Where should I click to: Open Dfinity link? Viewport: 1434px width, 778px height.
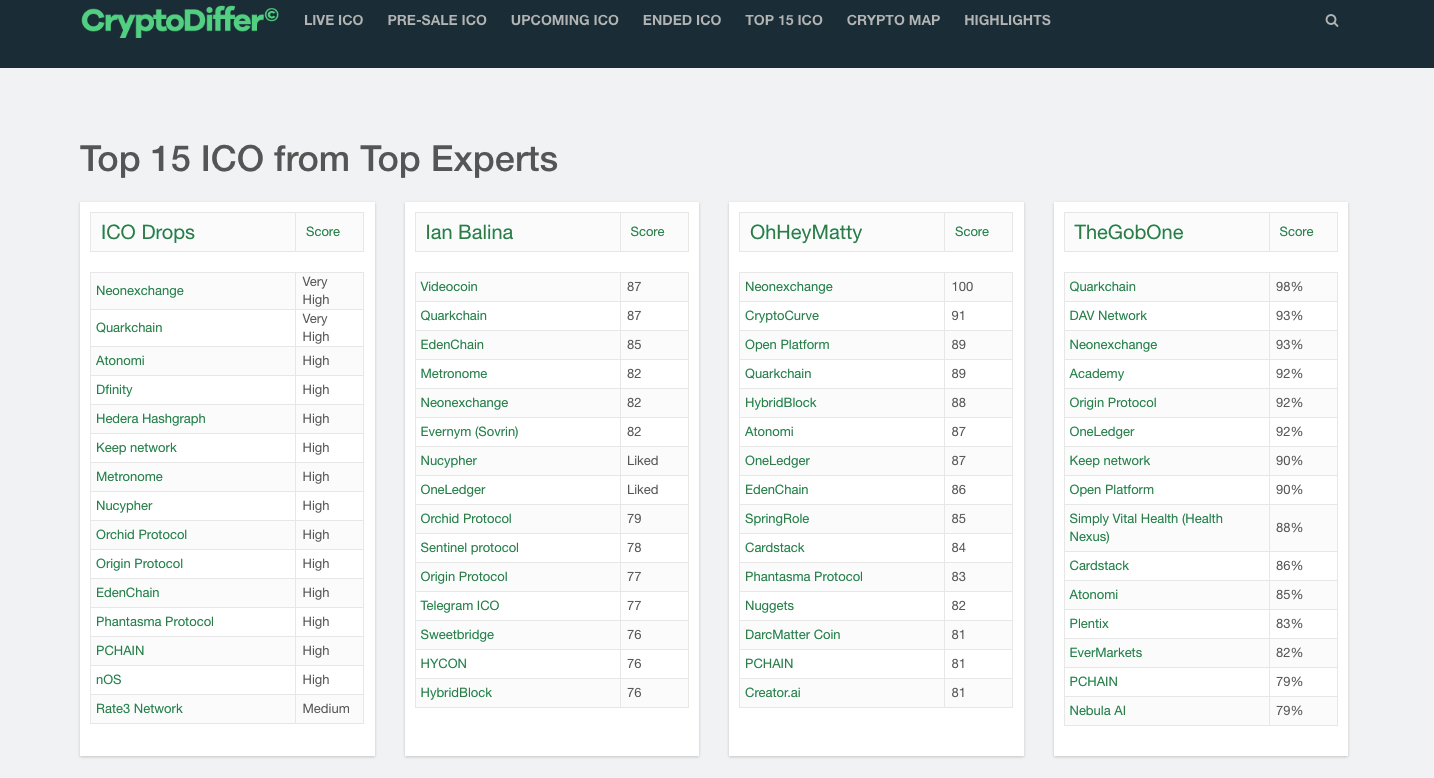(x=114, y=390)
